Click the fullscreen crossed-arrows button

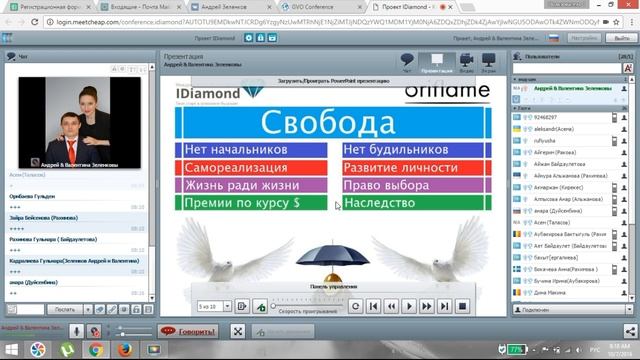pos(238,331)
